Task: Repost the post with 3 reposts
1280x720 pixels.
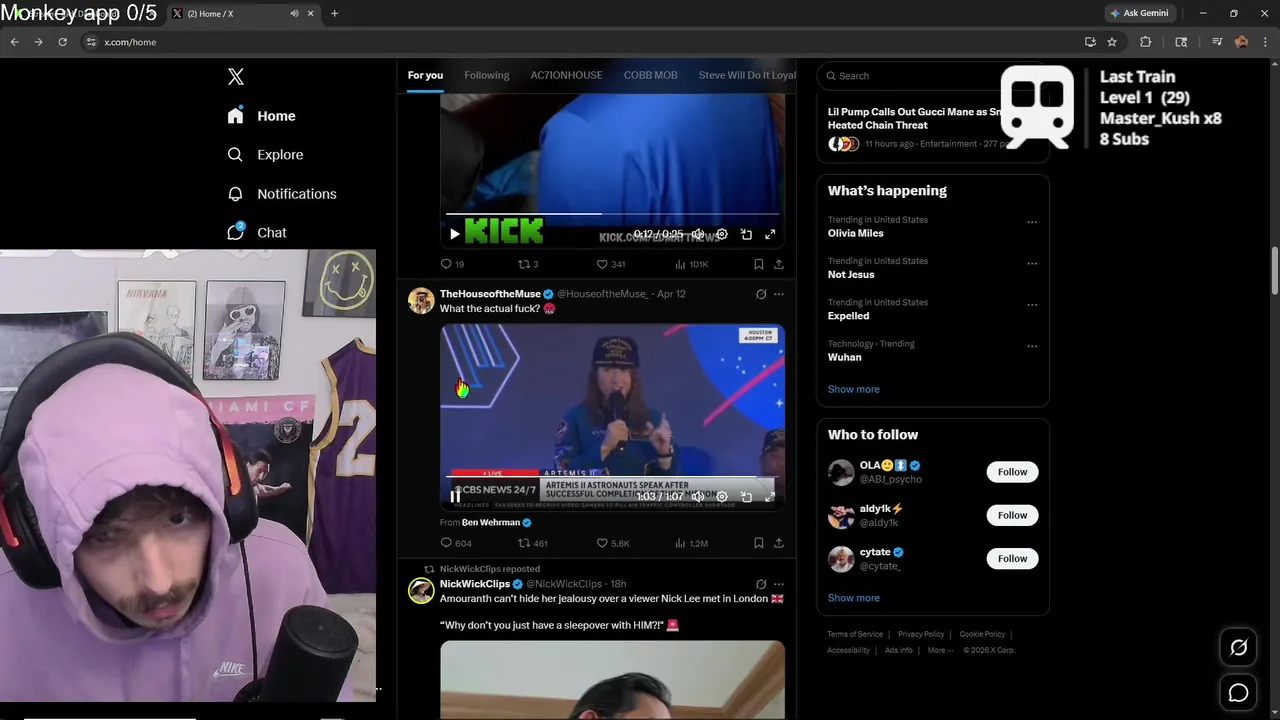Action: [x=528, y=264]
